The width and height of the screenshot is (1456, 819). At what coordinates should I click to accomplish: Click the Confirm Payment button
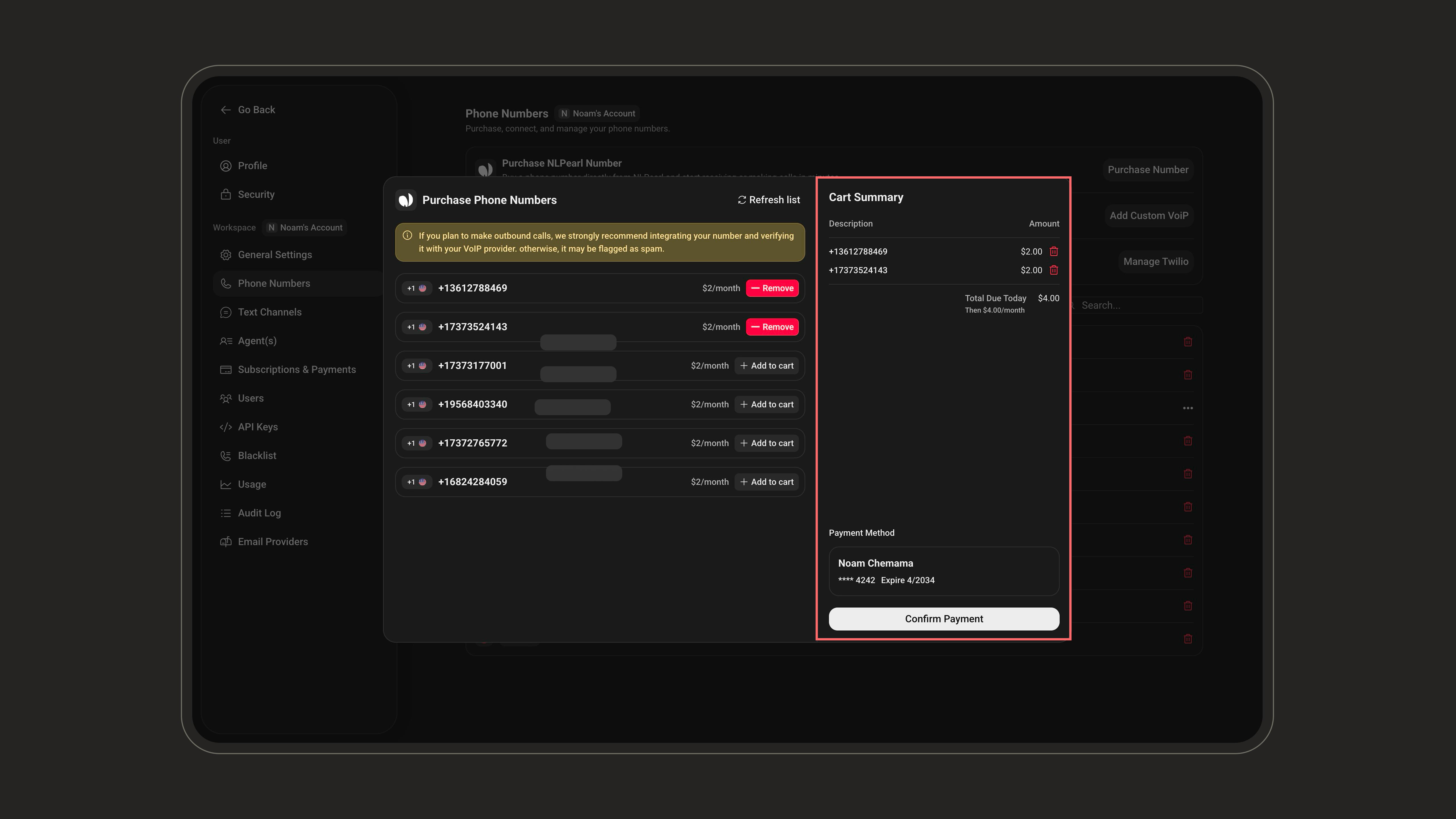click(944, 619)
